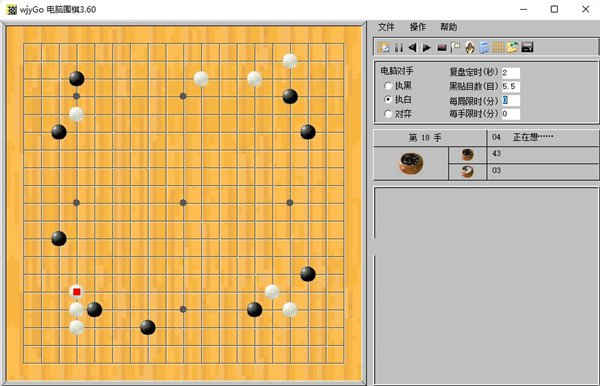Step back one move with left arrow
The height and width of the screenshot is (386, 600).
click(x=412, y=47)
